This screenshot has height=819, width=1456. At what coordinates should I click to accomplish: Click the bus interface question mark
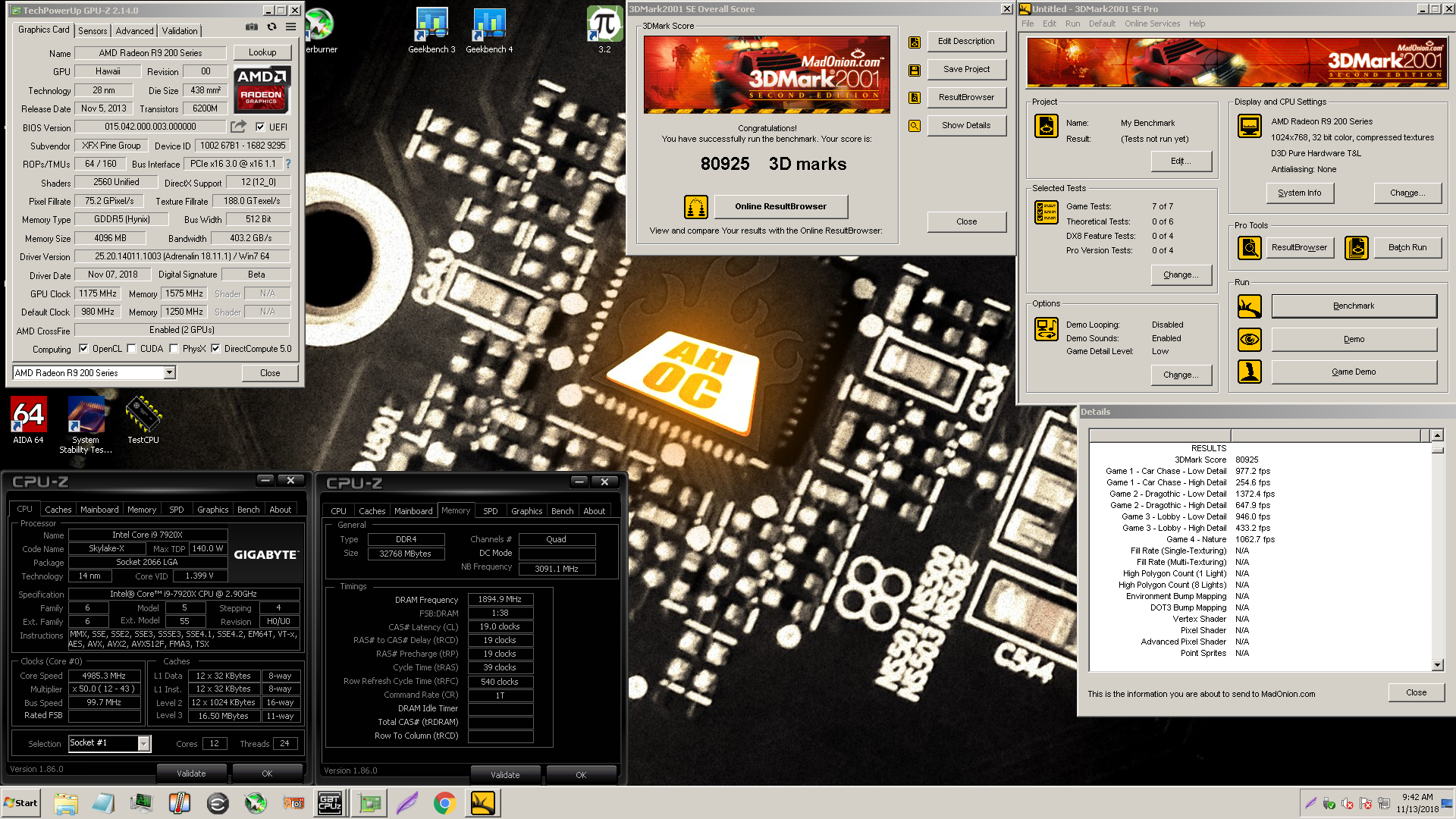(x=288, y=164)
